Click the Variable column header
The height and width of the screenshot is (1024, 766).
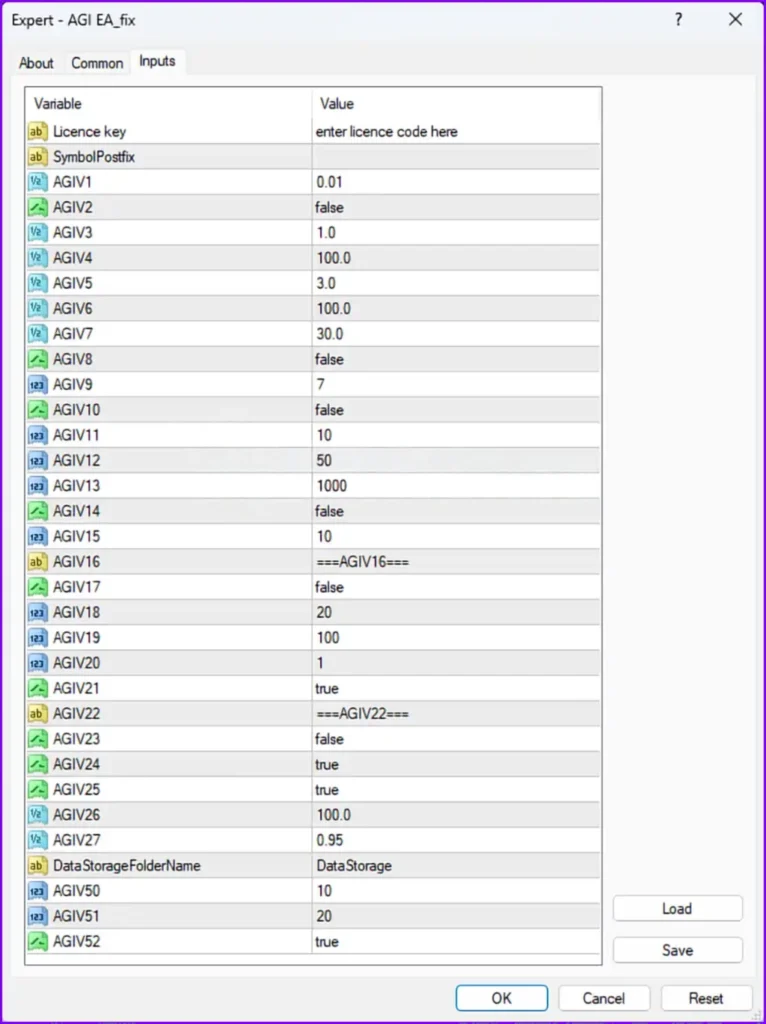coord(168,104)
